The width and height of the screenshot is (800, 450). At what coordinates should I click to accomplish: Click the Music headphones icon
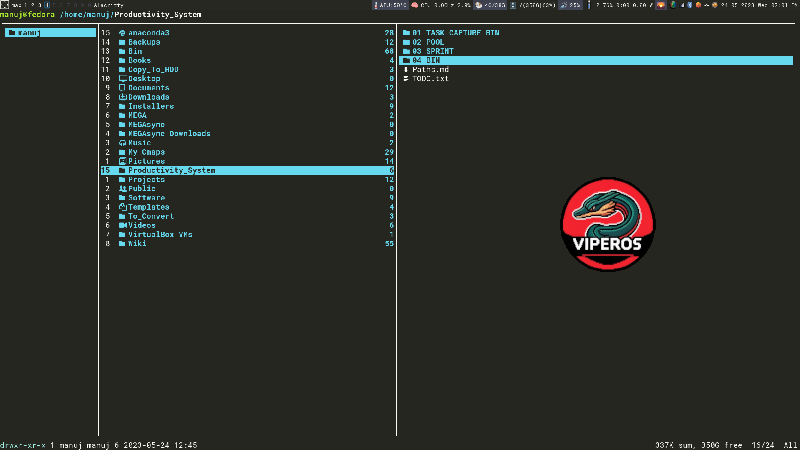[x=122, y=143]
